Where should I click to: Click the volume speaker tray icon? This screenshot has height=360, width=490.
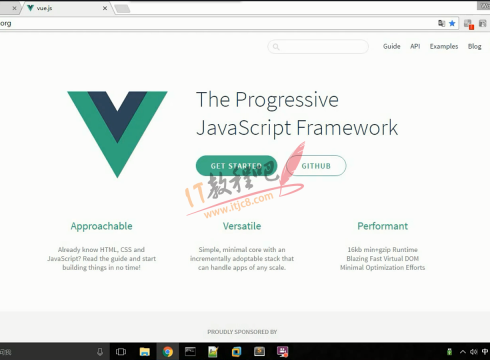pos(474,352)
